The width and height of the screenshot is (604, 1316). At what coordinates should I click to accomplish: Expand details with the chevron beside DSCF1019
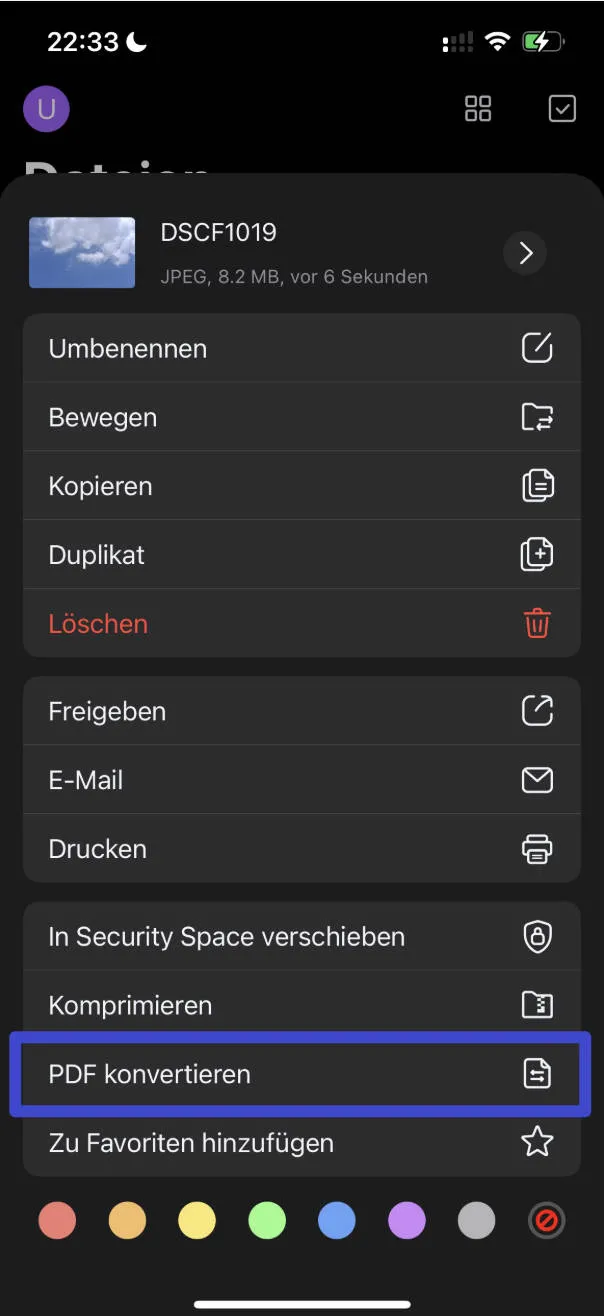click(x=524, y=253)
